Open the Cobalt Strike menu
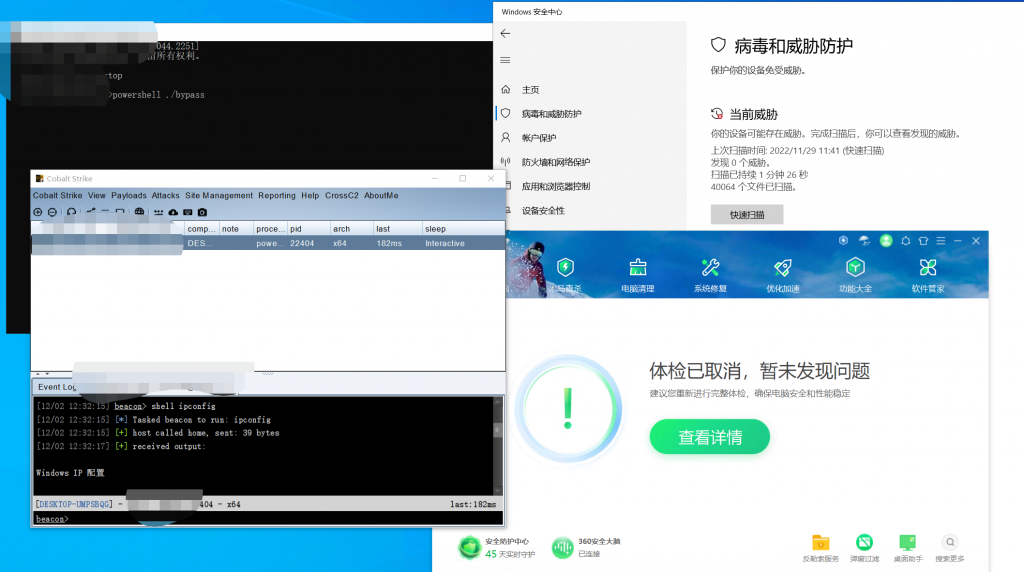 (x=57, y=195)
